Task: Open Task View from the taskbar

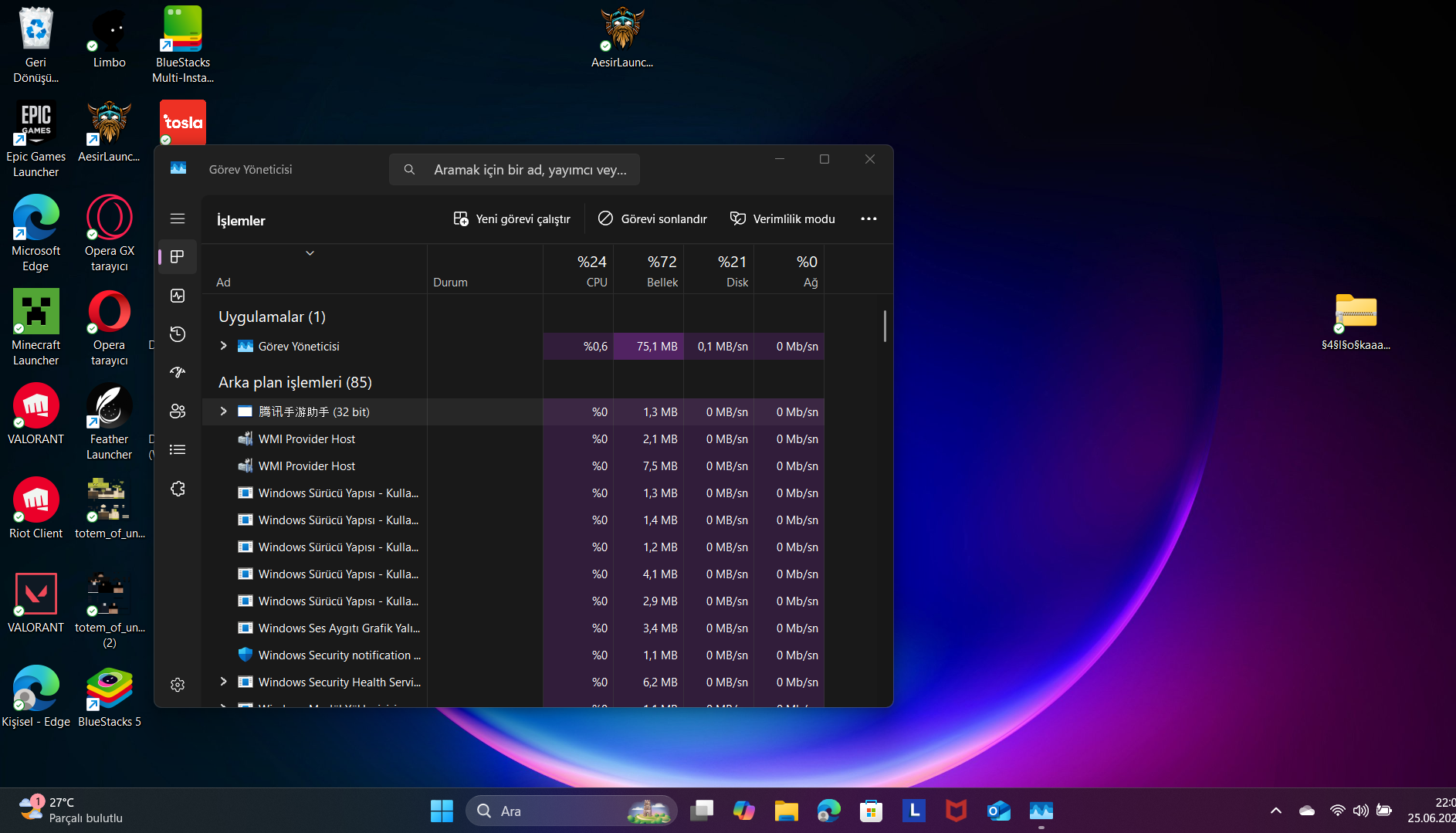Action: pos(701,811)
